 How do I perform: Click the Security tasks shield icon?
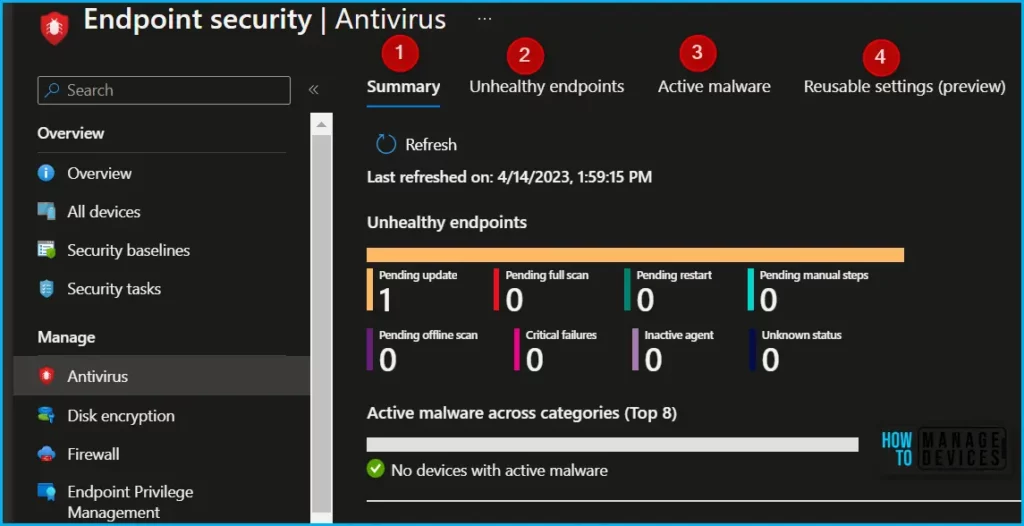click(x=46, y=289)
